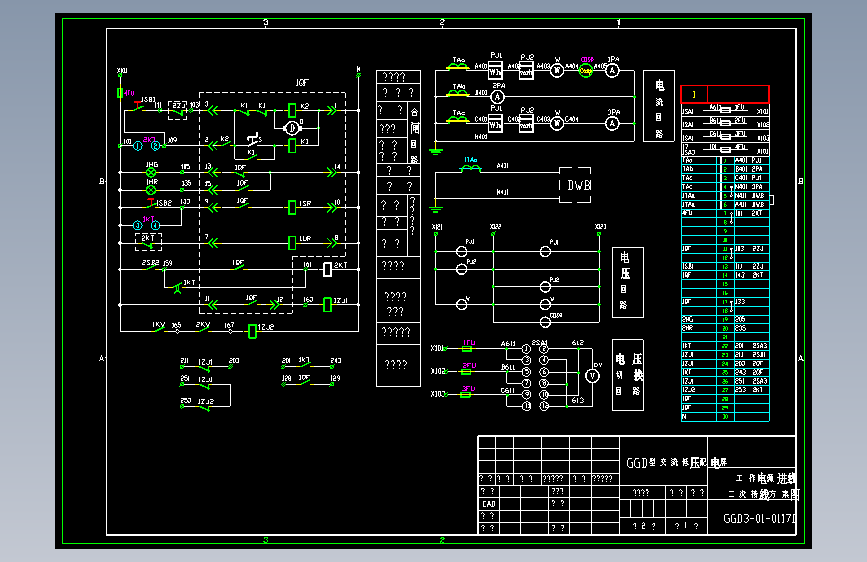Click the X123 terminal label
This screenshot has width=867, height=562.
600,227
